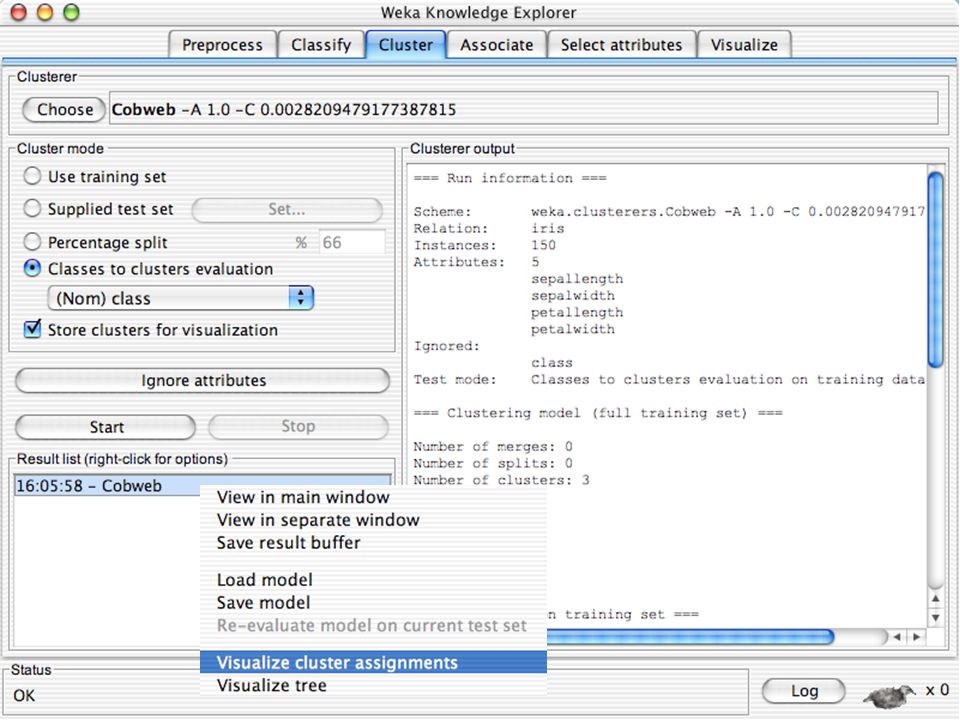The image size is (960, 720).
Task: Click the Stop button
Action: coord(298,427)
